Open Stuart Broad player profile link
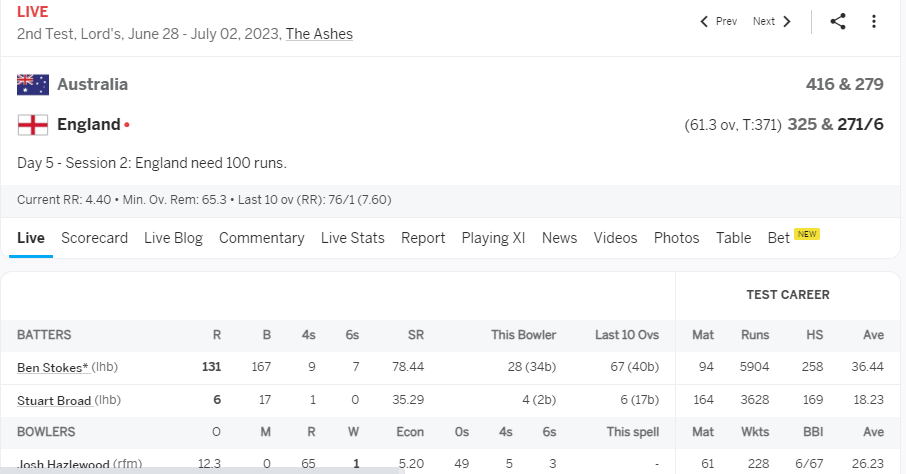Image resolution: width=906 pixels, height=474 pixels. (54, 401)
